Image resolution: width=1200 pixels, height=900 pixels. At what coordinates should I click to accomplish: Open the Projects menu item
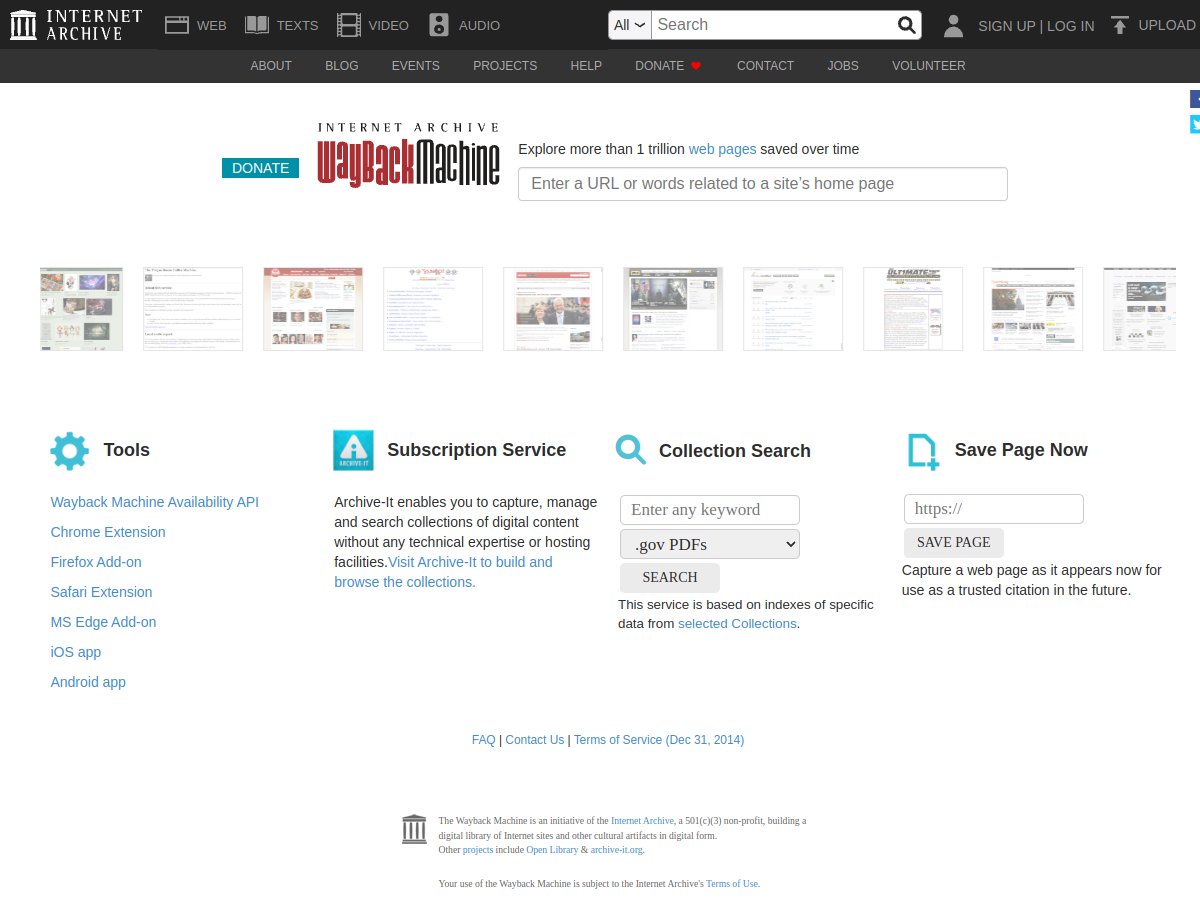[x=505, y=66]
